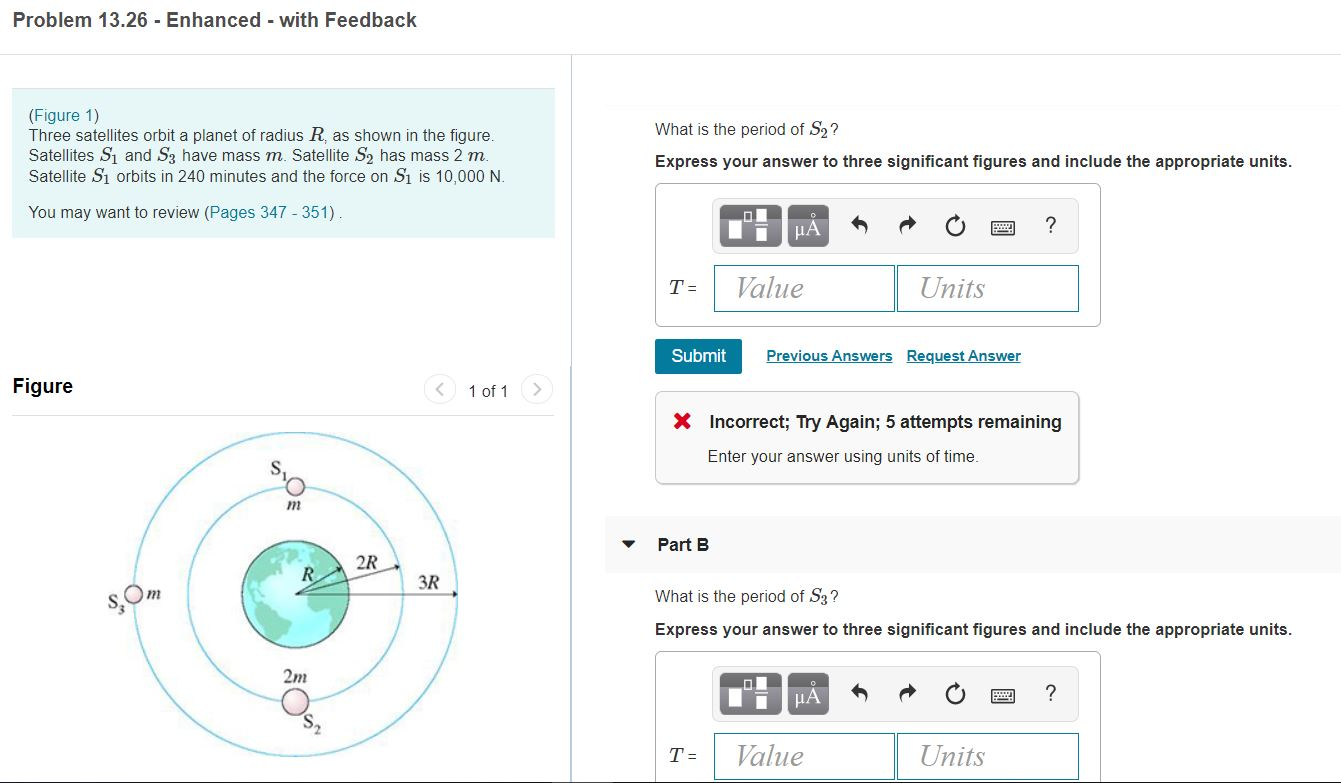Click the previous figure arrow

pyautogui.click(x=440, y=390)
